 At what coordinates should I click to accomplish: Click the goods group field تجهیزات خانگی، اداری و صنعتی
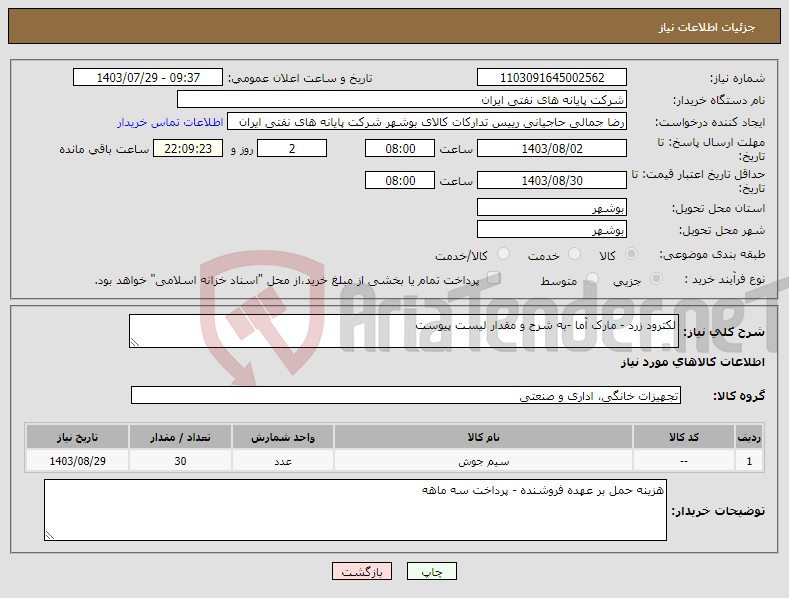[406, 396]
